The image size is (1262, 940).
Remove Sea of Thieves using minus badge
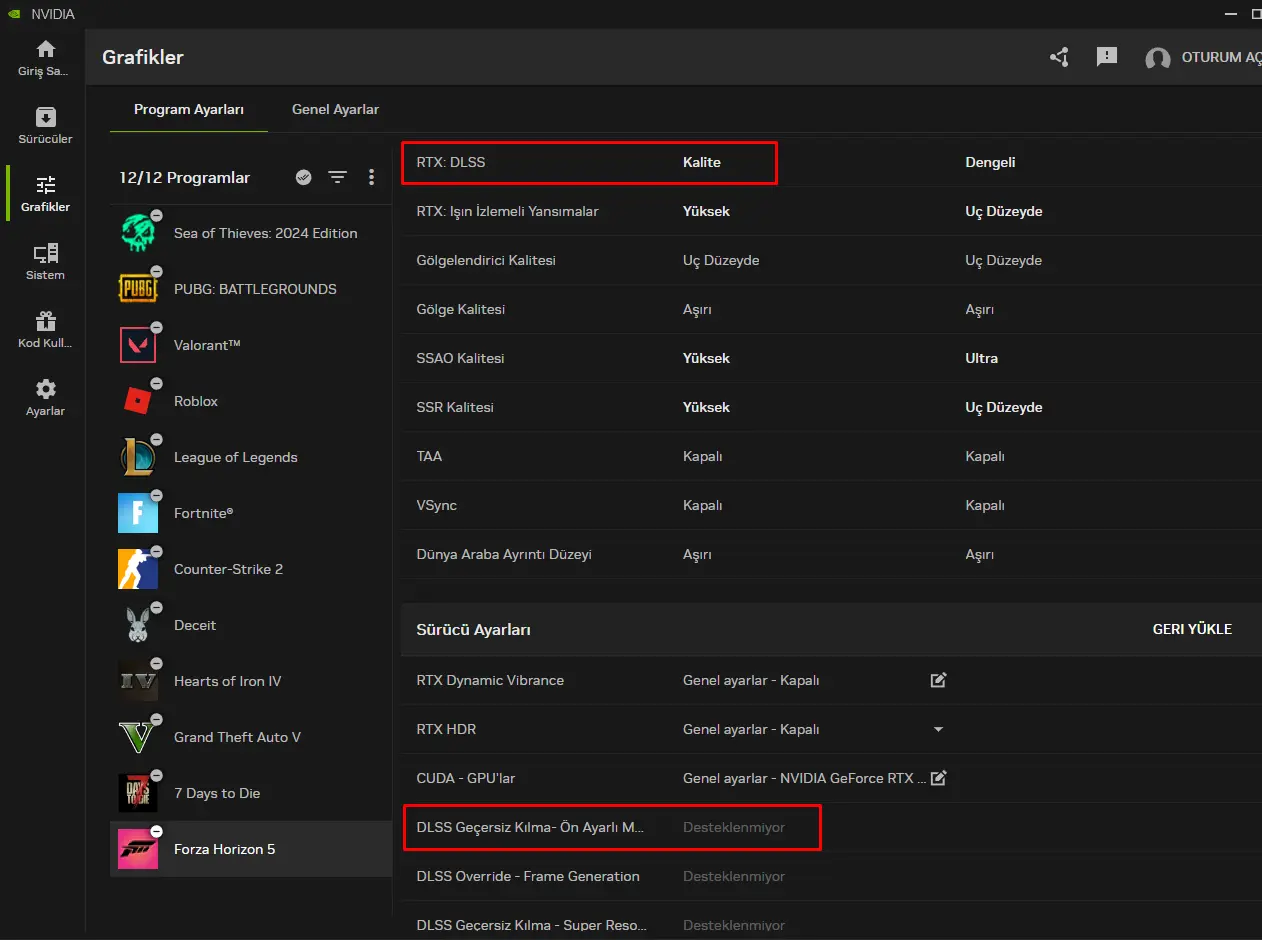pyautogui.click(x=157, y=216)
